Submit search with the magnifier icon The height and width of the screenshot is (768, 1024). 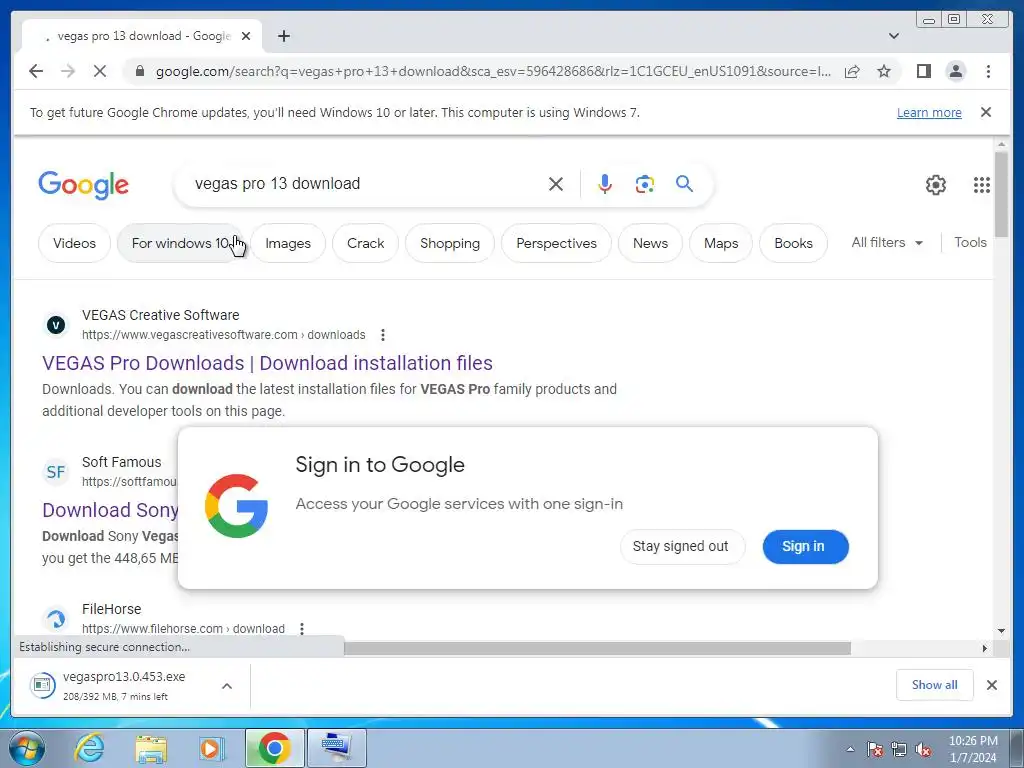[x=684, y=184]
